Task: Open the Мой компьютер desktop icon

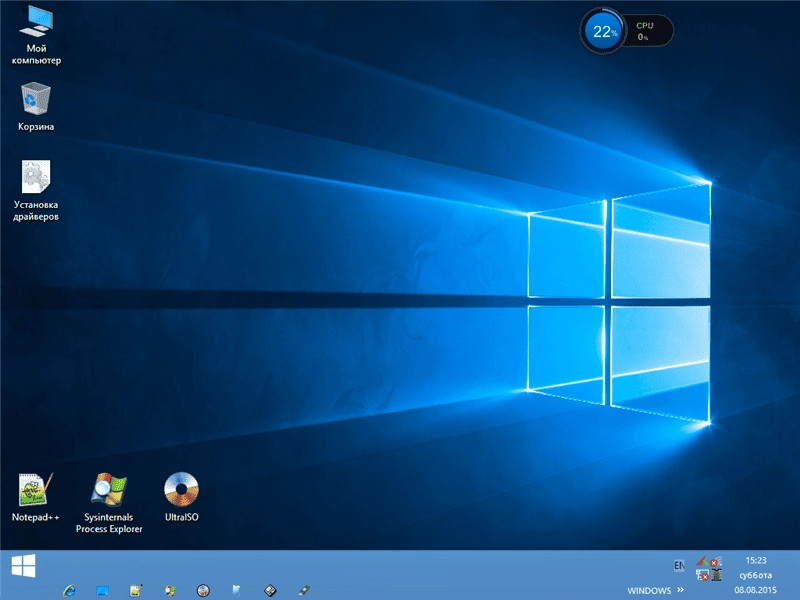Action: pos(36,35)
